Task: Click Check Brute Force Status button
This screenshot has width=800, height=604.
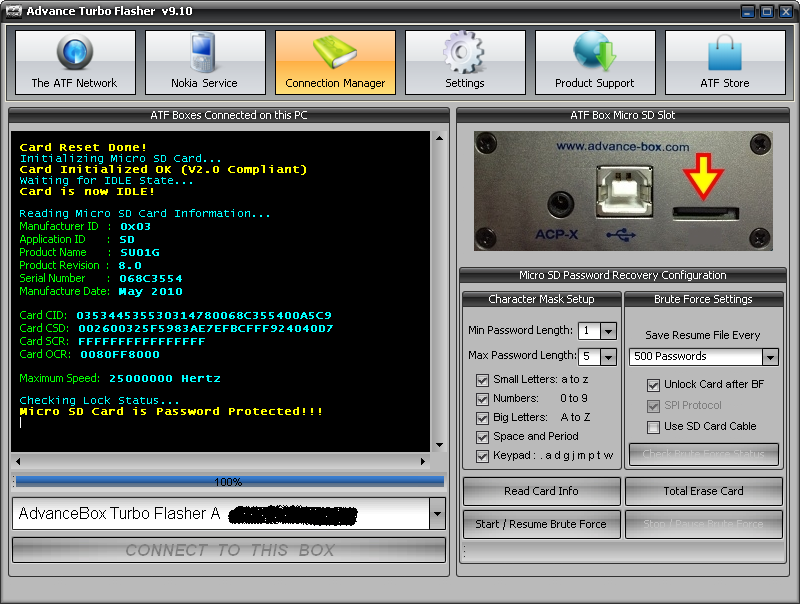Action: click(x=704, y=454)
